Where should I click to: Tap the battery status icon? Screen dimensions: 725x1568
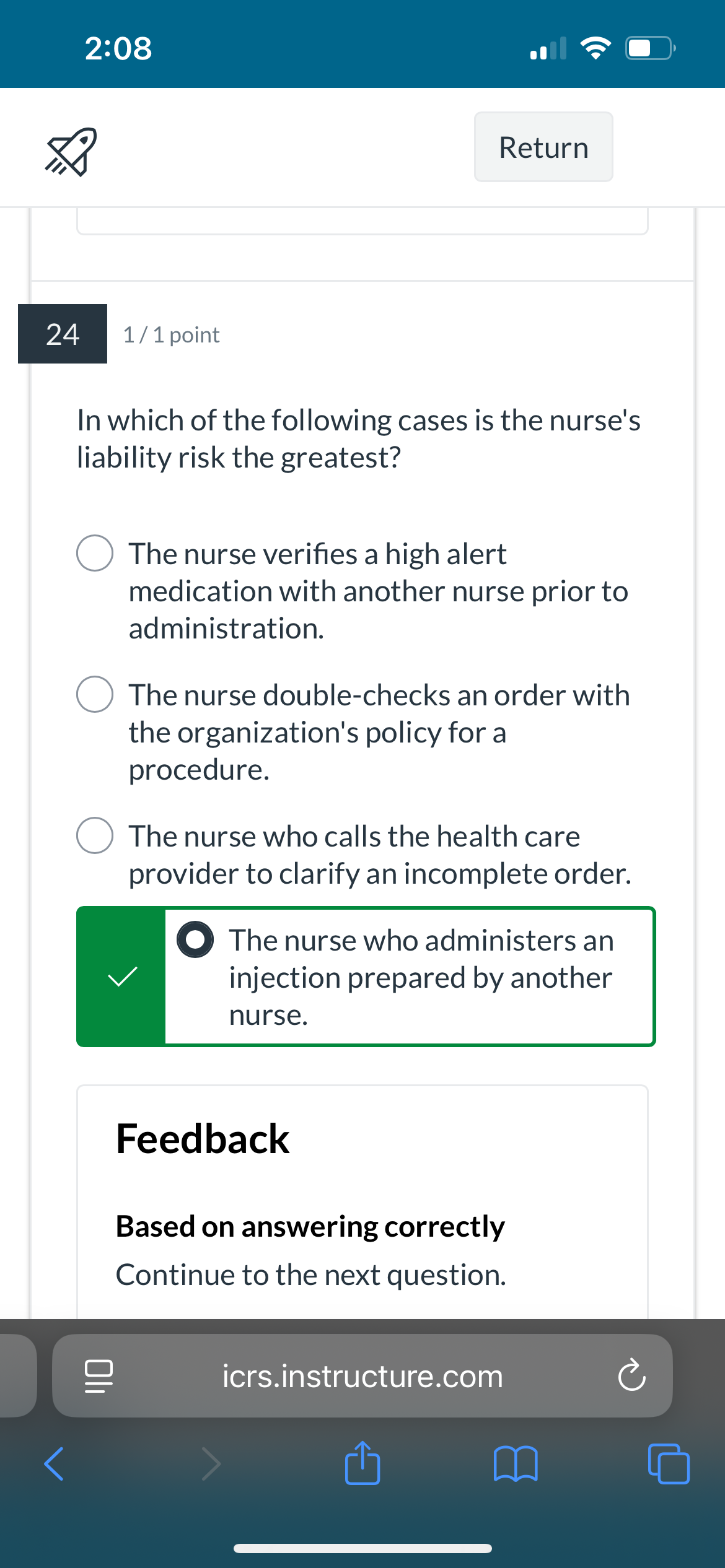650,48
